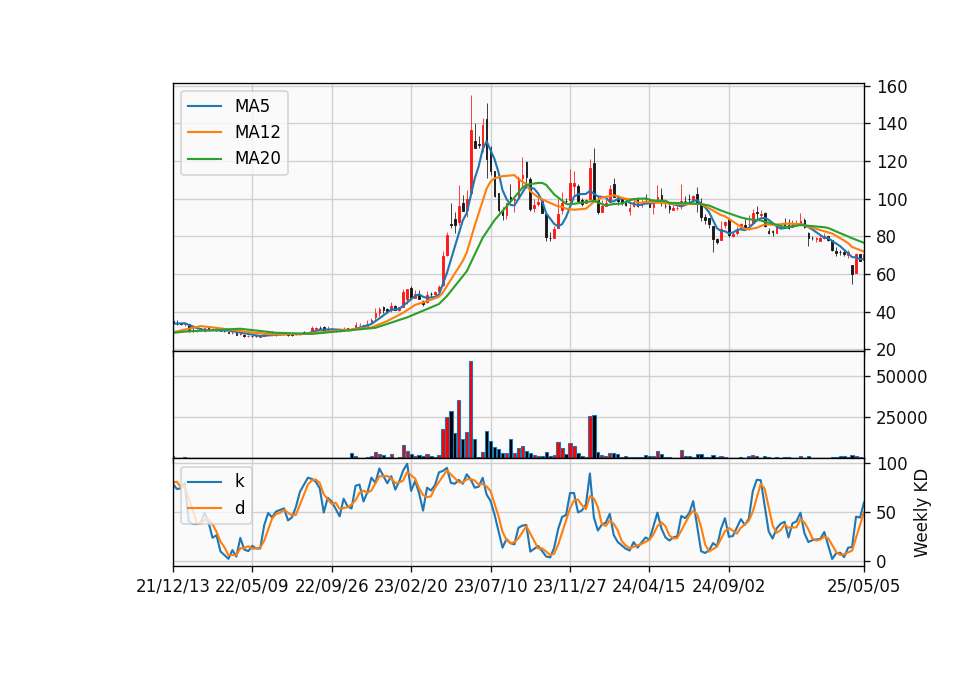960x690 pixels.
Task: Click the 22/05/09 date axis label
Action: click(252, 586)
